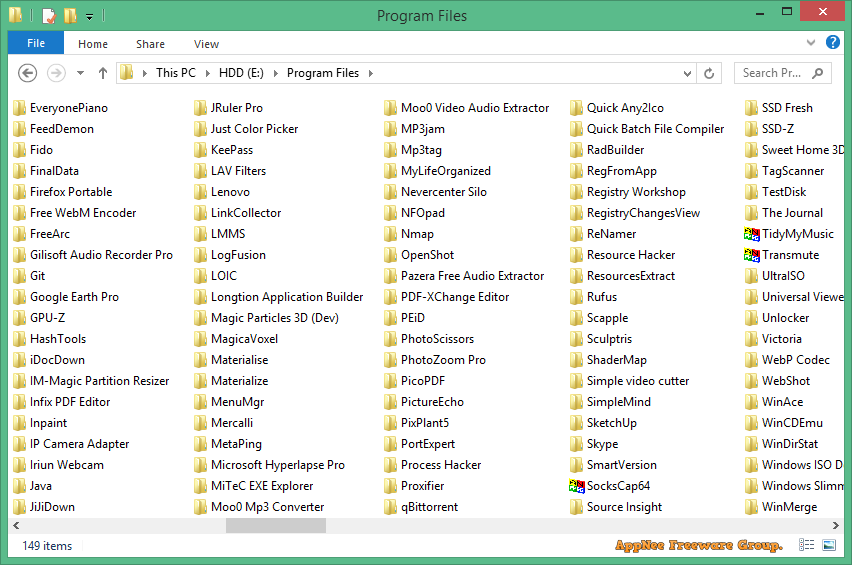The image size is (852, 565).
Task: Navigate to This PC breadcrumb
Action: pyautogui.click(x=176, y=73)
